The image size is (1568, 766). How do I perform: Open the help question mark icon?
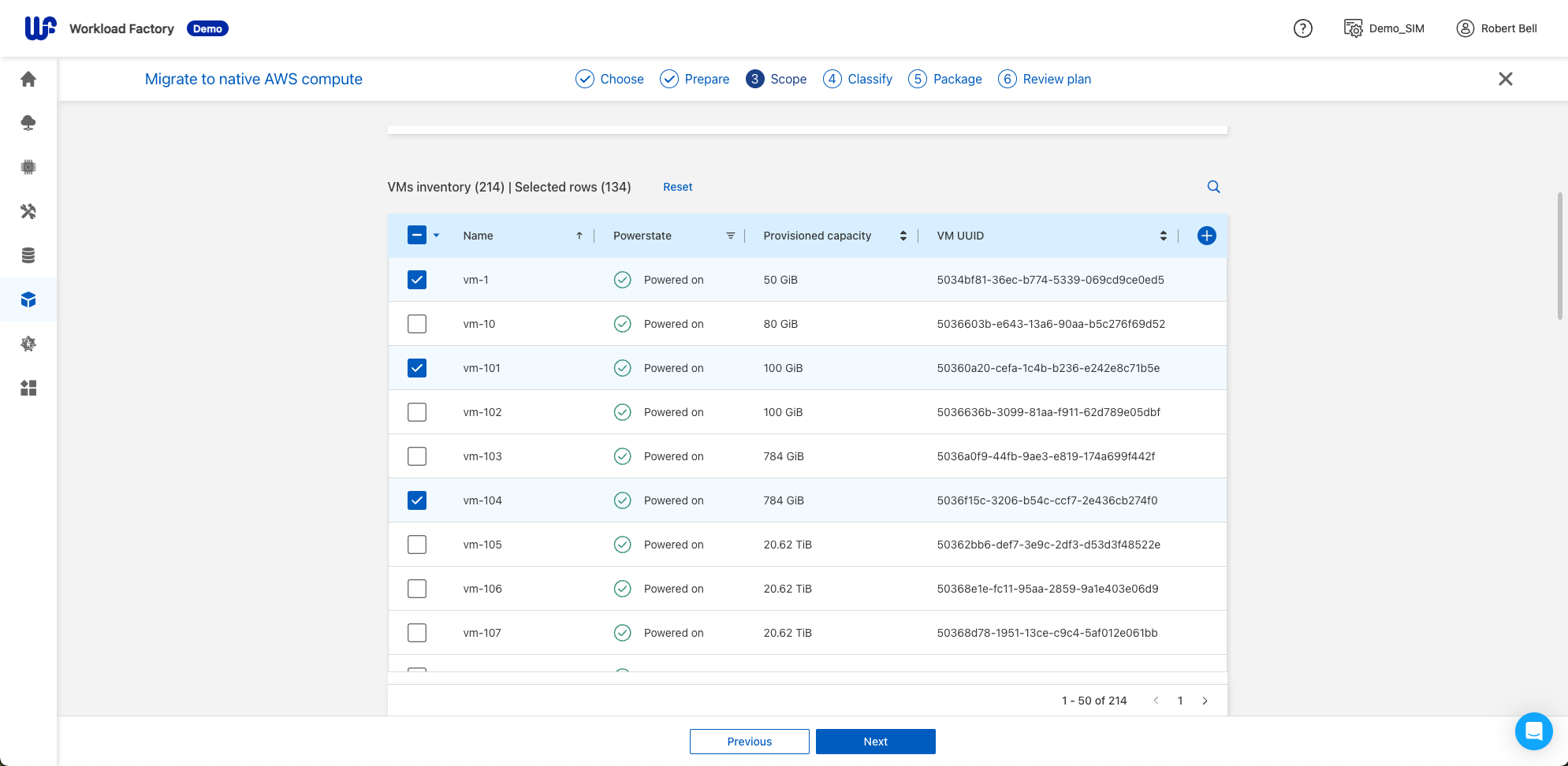pos(1302,28)
